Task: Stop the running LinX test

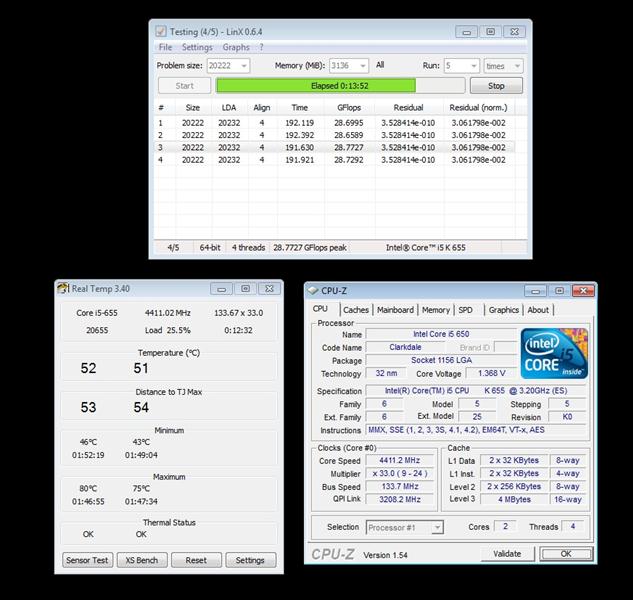Action: [496, 86]
